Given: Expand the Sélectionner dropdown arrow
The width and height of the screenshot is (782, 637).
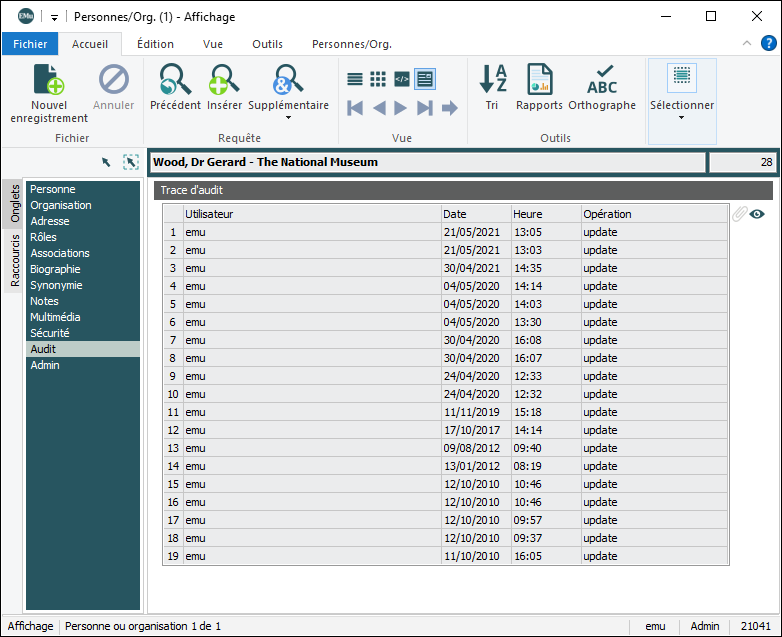Looking at the screenshot, I should coord(682,118).
